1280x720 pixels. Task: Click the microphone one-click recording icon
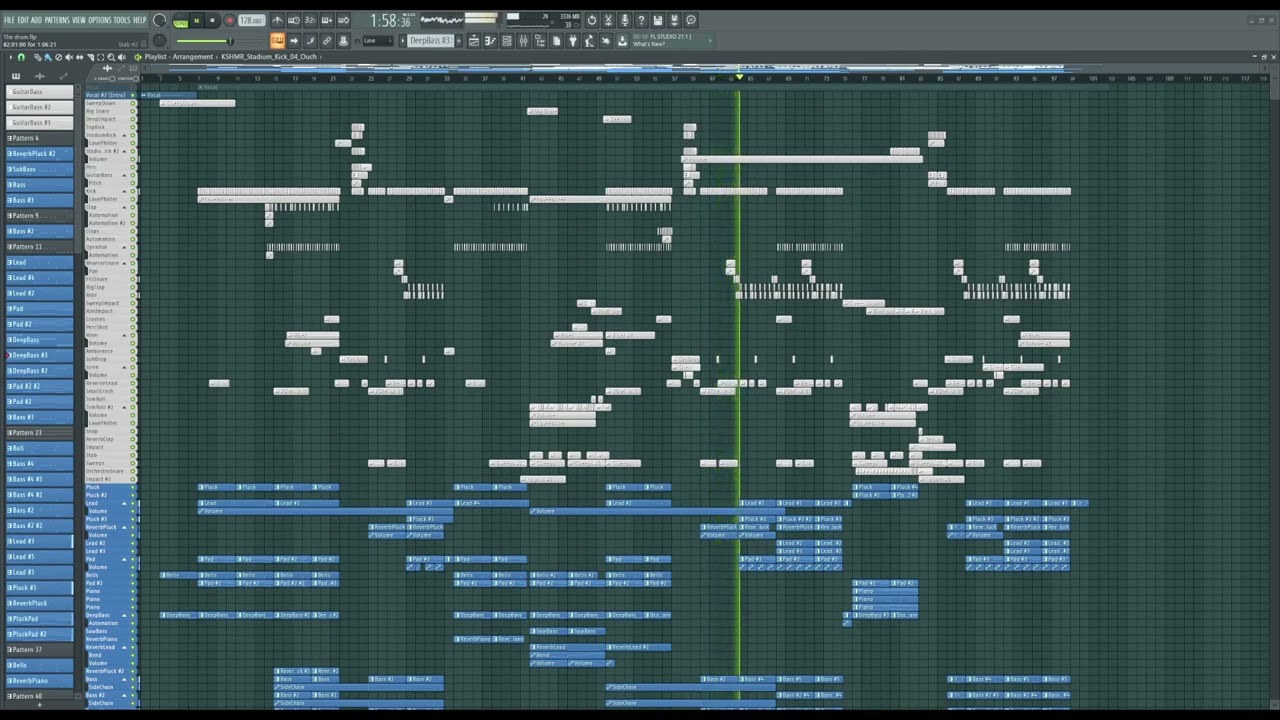click(624, 20)
